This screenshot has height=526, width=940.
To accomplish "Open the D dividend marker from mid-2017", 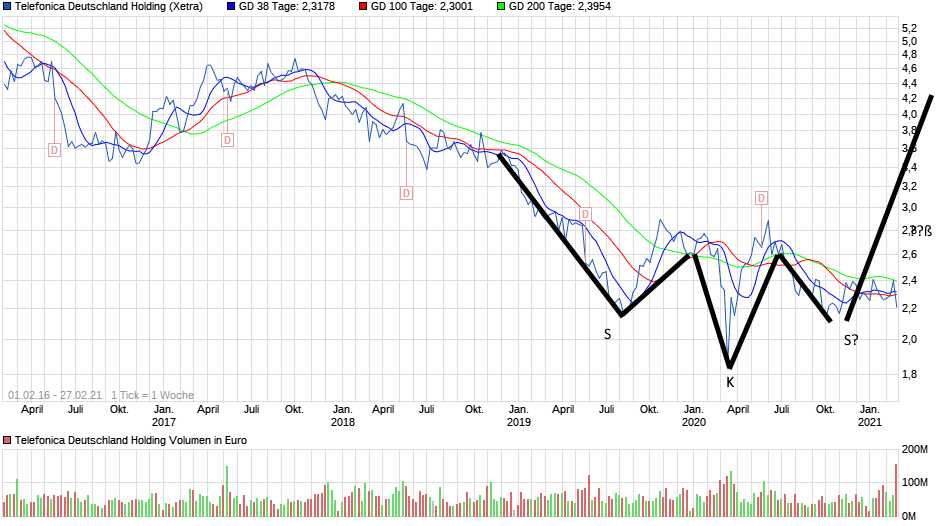I will (227, 140).
